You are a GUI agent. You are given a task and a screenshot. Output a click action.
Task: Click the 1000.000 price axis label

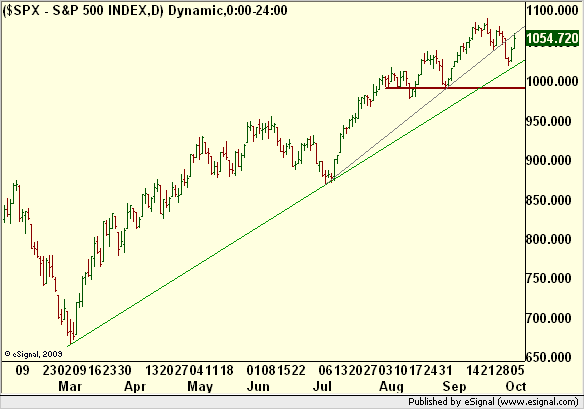pyautogui.click(x=552, y=81)
